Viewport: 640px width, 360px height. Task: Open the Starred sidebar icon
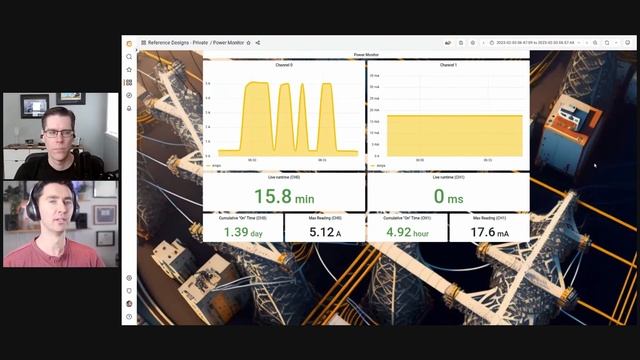129,70
